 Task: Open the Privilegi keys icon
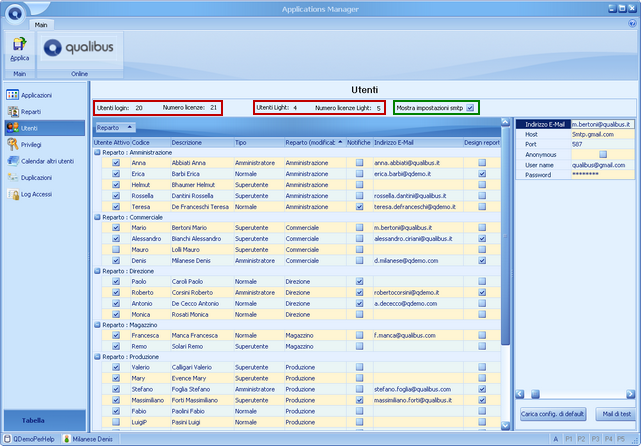pyautogui.click(x=13, y=144)
